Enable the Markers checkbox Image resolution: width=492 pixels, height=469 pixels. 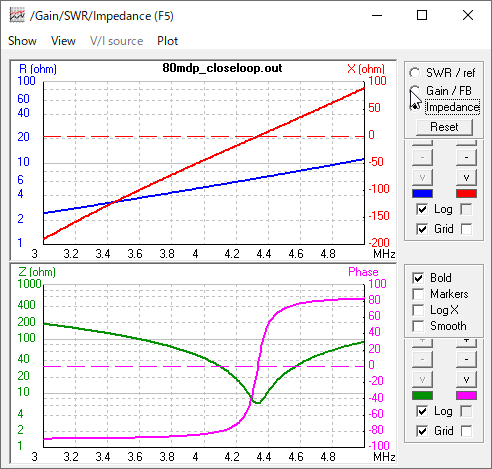418,294
